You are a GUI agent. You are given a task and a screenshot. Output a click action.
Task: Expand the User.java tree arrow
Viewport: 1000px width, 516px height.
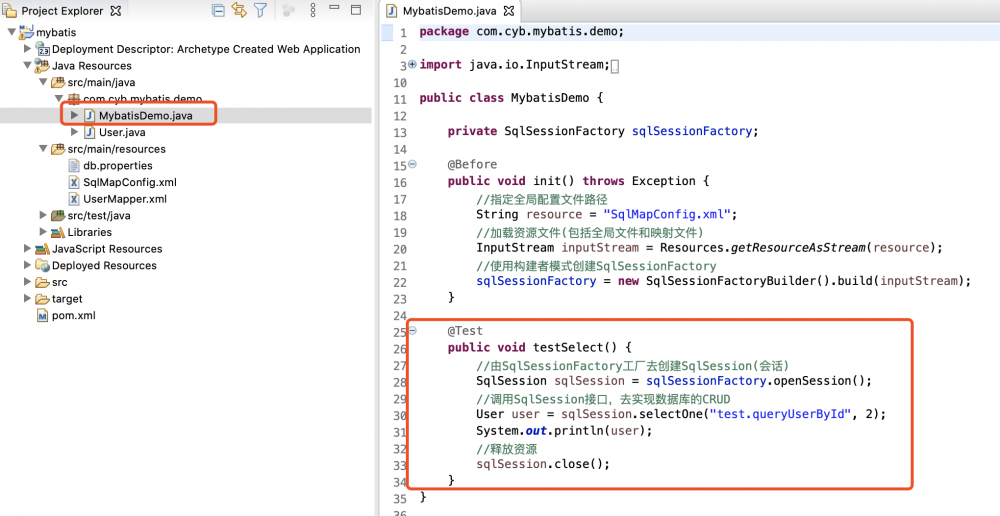coord(74,131)
